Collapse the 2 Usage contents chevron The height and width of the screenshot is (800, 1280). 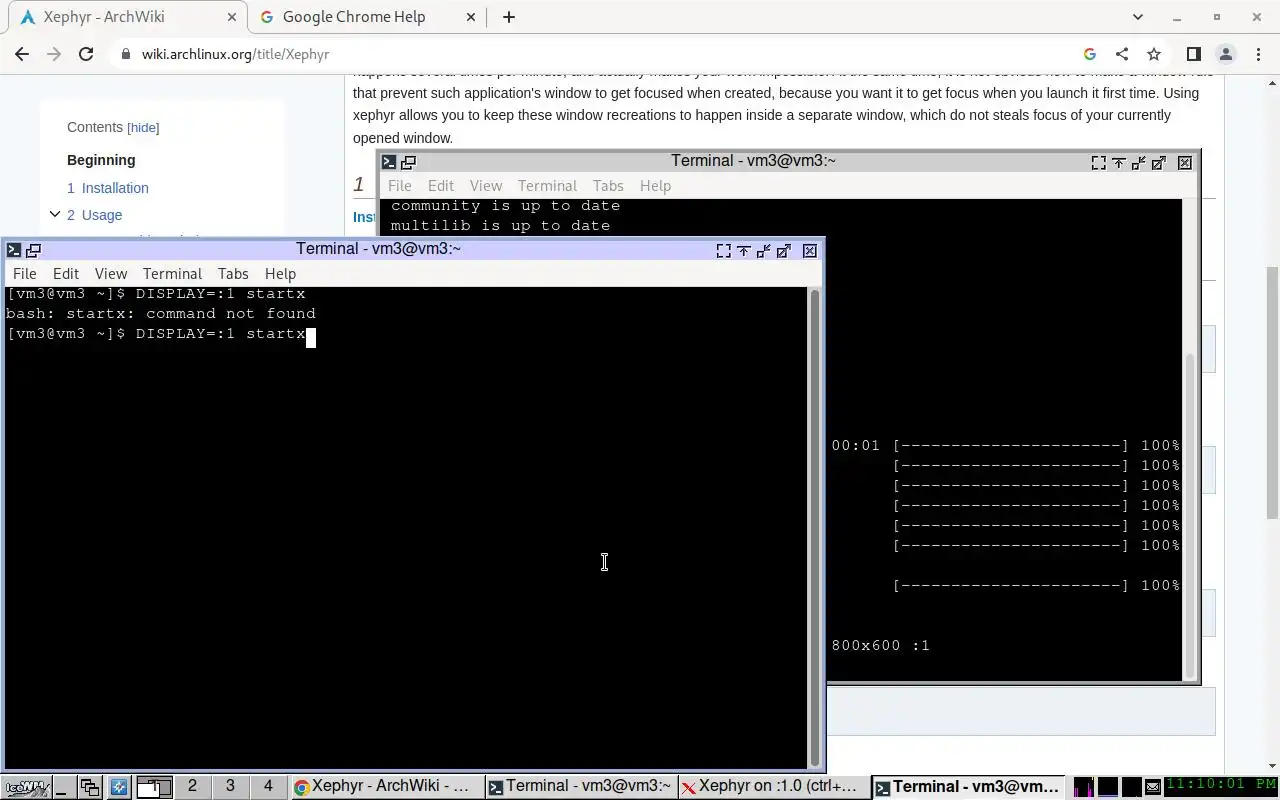[x=55, y=214]
